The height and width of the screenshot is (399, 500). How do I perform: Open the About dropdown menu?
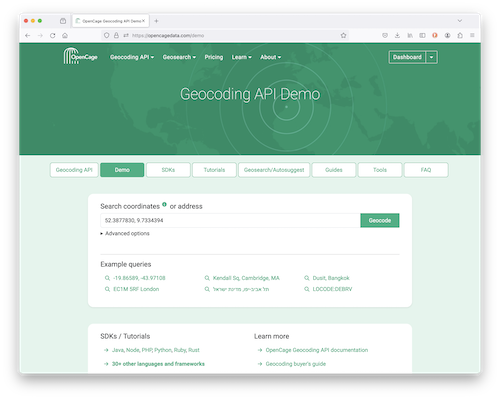[271, 57]
